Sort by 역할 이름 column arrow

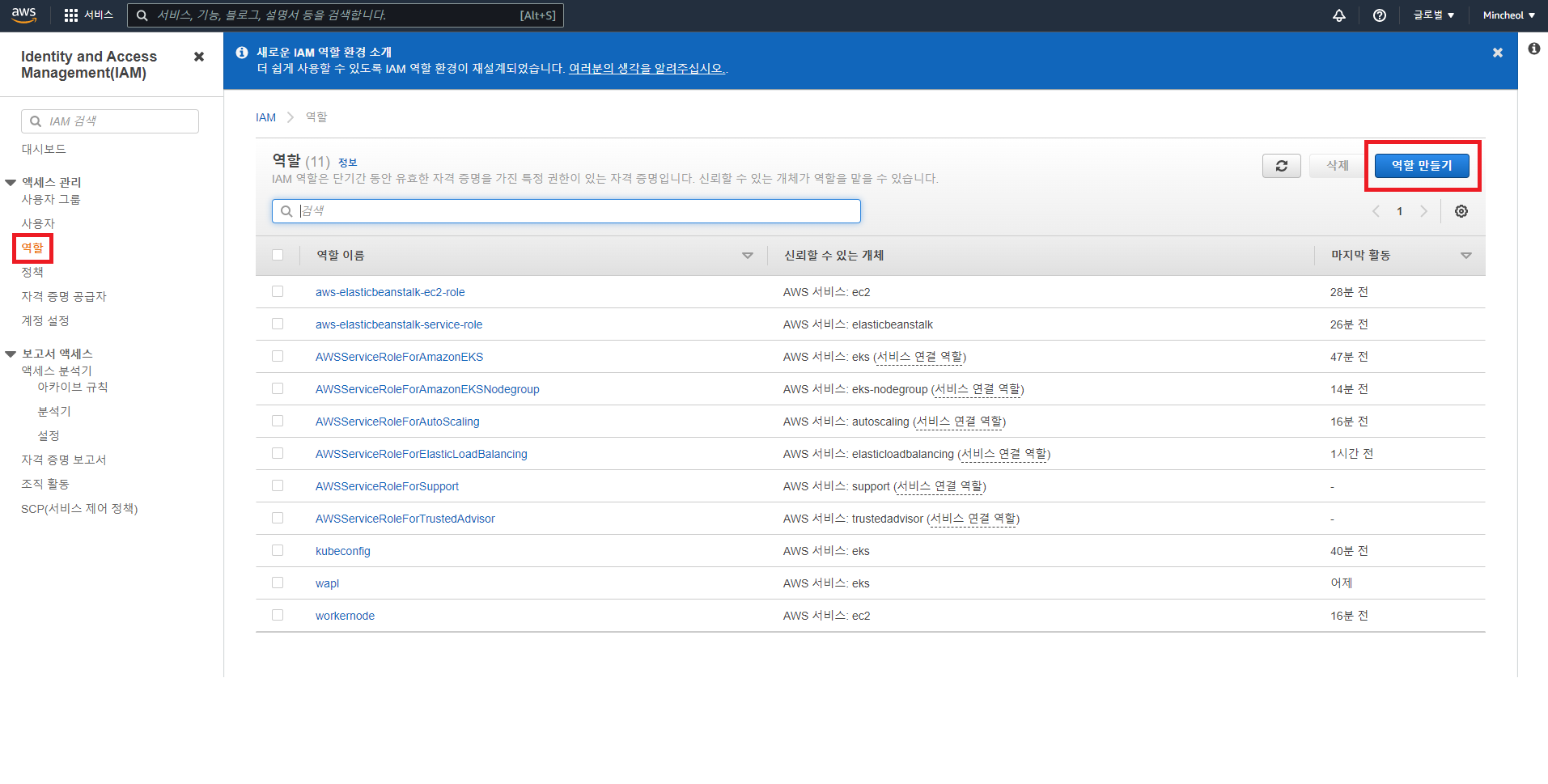(x=748, y=256)
